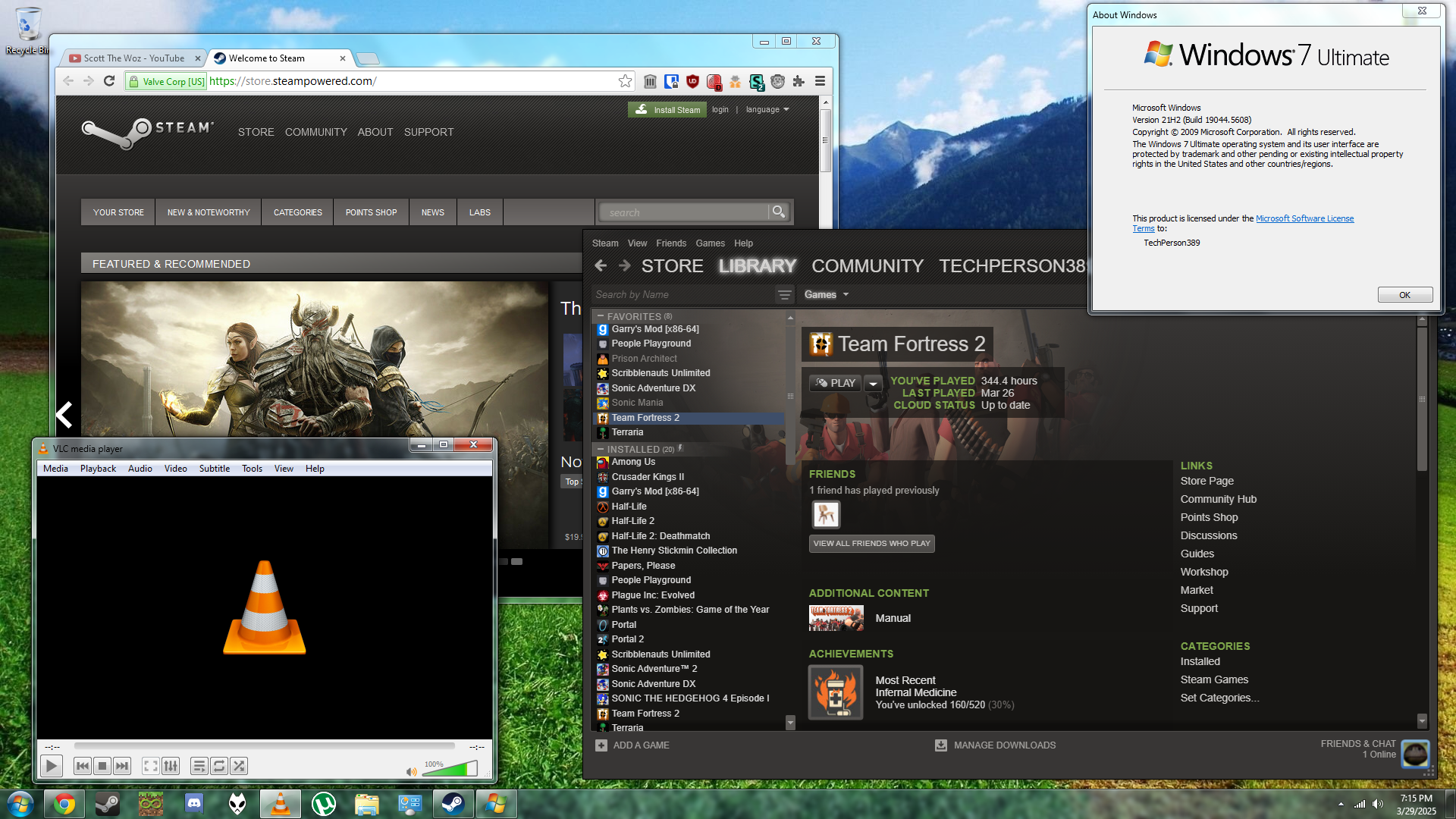Click the library filter options icon
Viewport: 1456px width, 819px height.
click(784, 295)
